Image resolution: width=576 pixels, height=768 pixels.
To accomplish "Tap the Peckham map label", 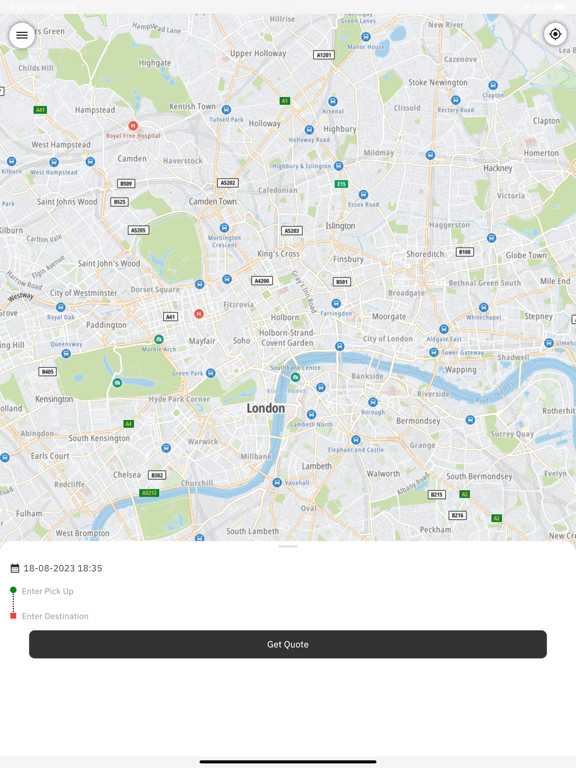I will coord(435,529).
